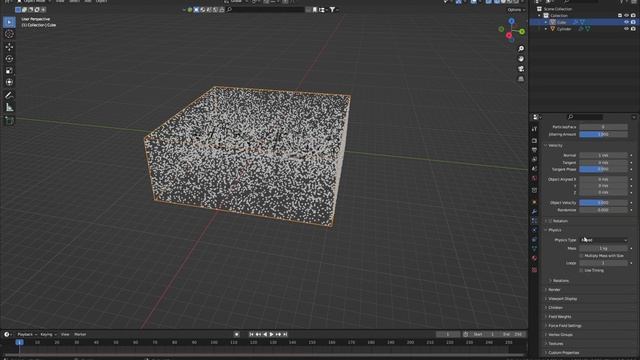Click the Mass value field
This screenshot has width=640, height=360.
coord(603,248)
